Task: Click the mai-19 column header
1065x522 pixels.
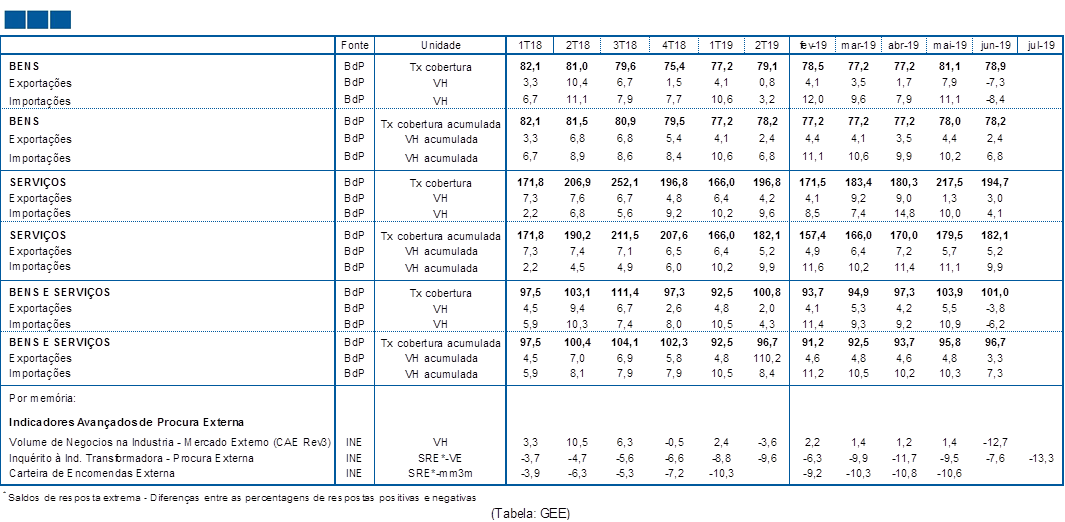Action: click(950, 45)
